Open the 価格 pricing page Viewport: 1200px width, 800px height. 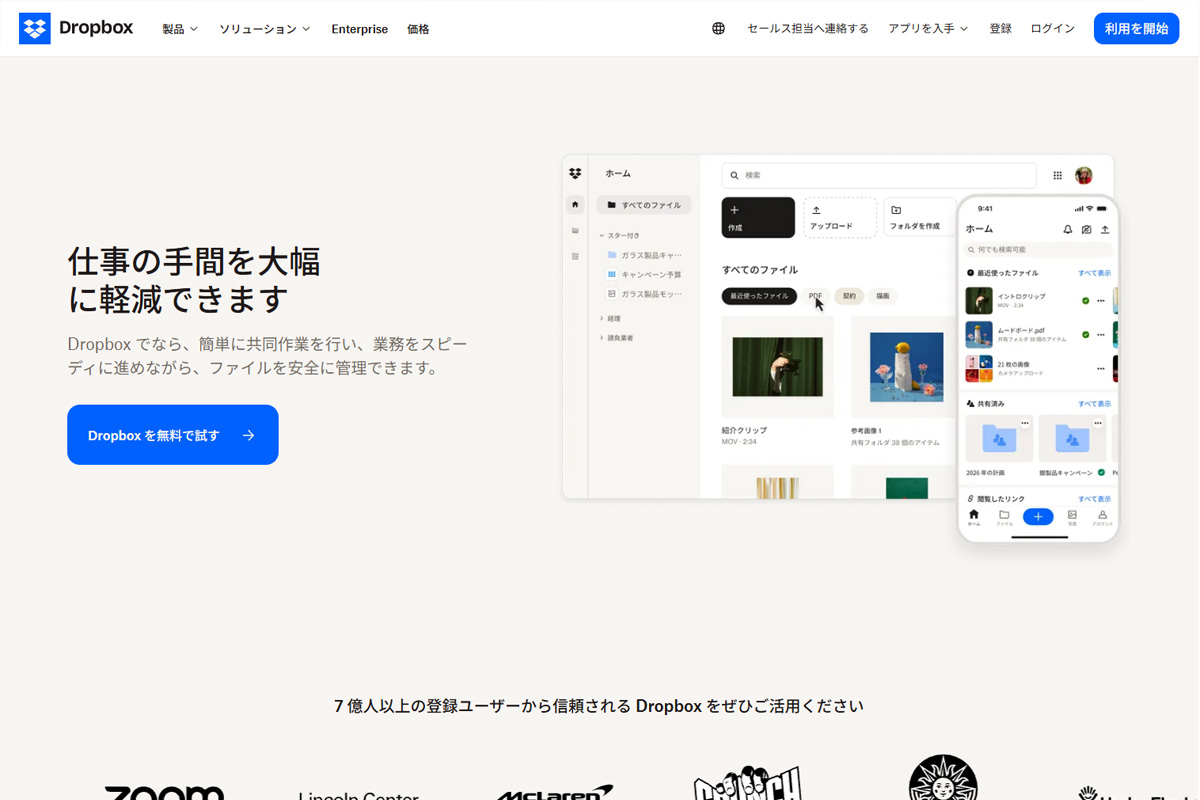[418, 29]
